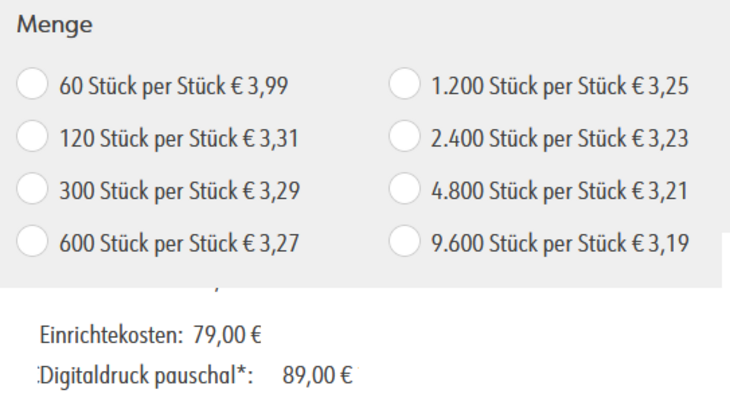Click the '300 Stück per Stück € 3,29' text
The width and height of the screenshot is (730, 417).
[180, 190]
